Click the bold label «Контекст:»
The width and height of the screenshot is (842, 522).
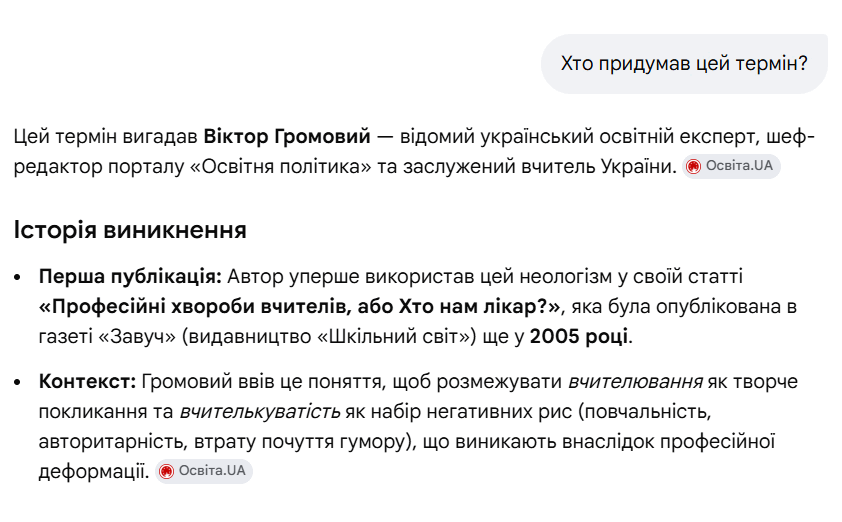(x=88, y=382)
